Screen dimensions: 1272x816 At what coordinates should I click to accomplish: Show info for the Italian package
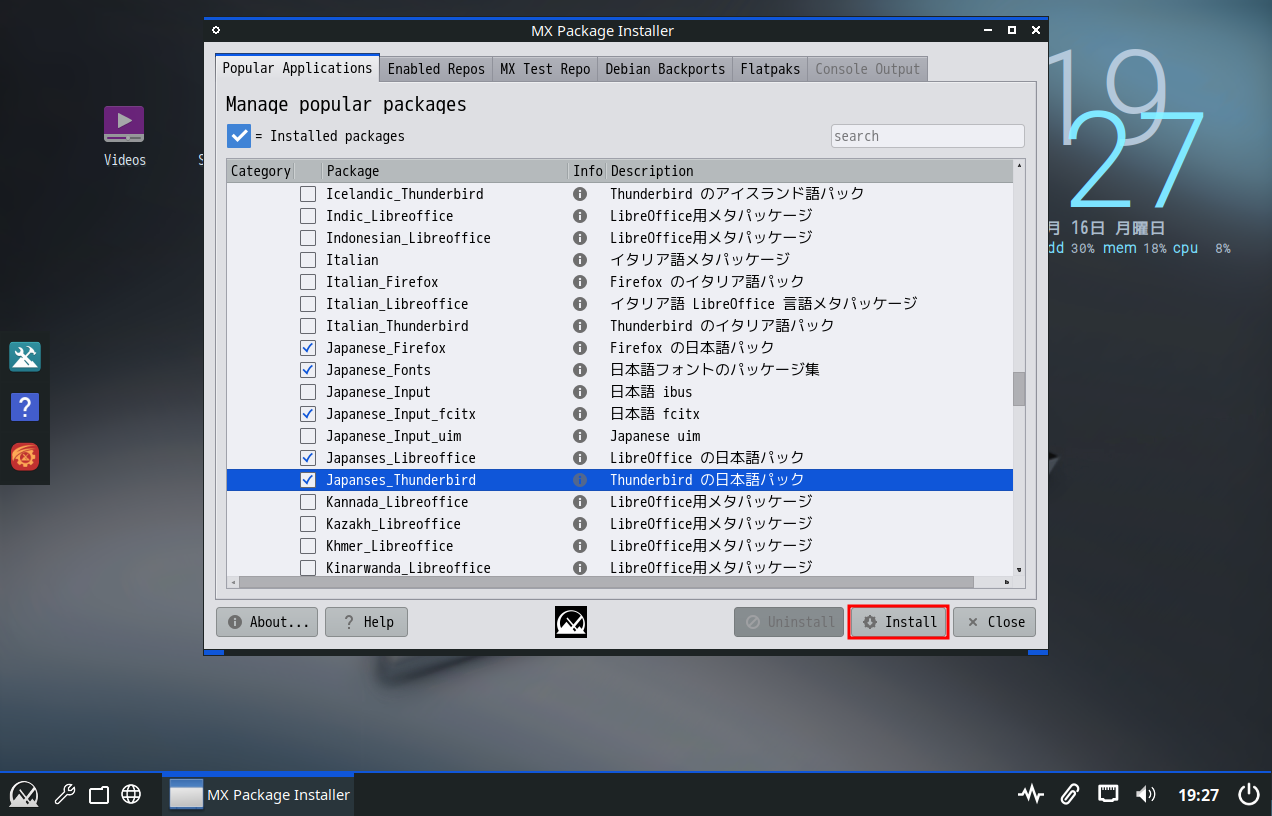(579, 260)
